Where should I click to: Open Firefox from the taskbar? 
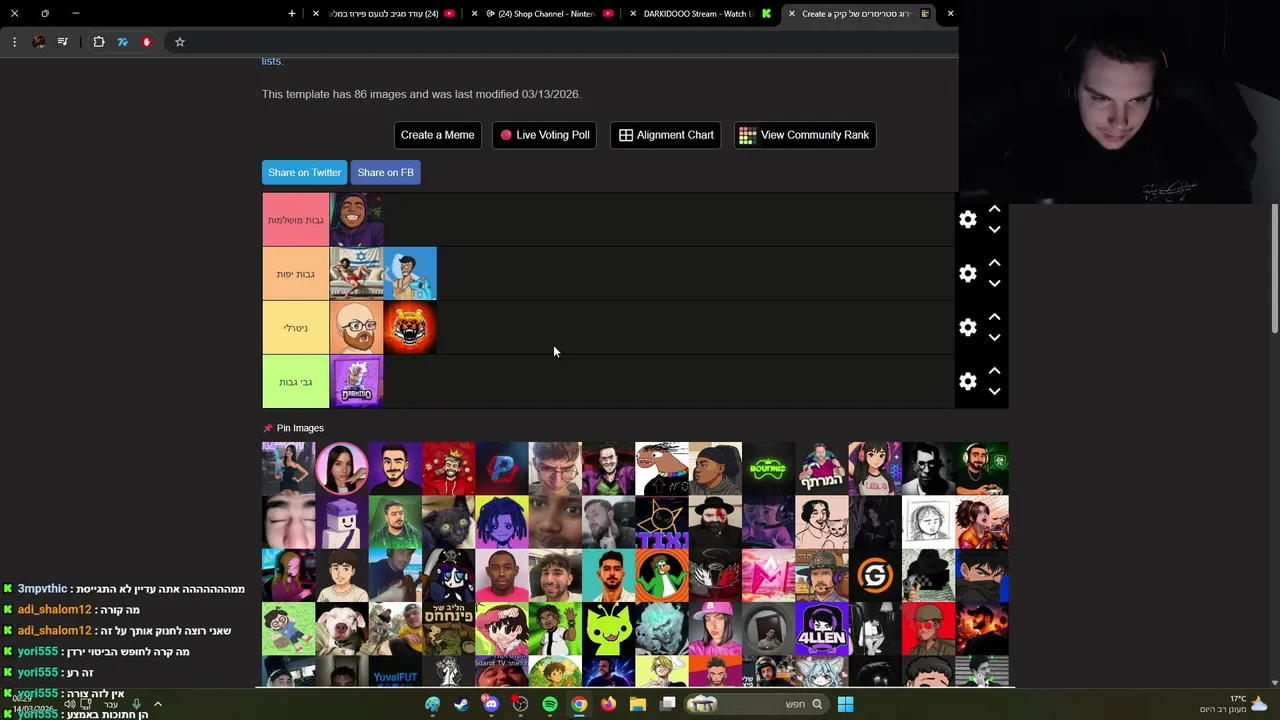[608, 704]
